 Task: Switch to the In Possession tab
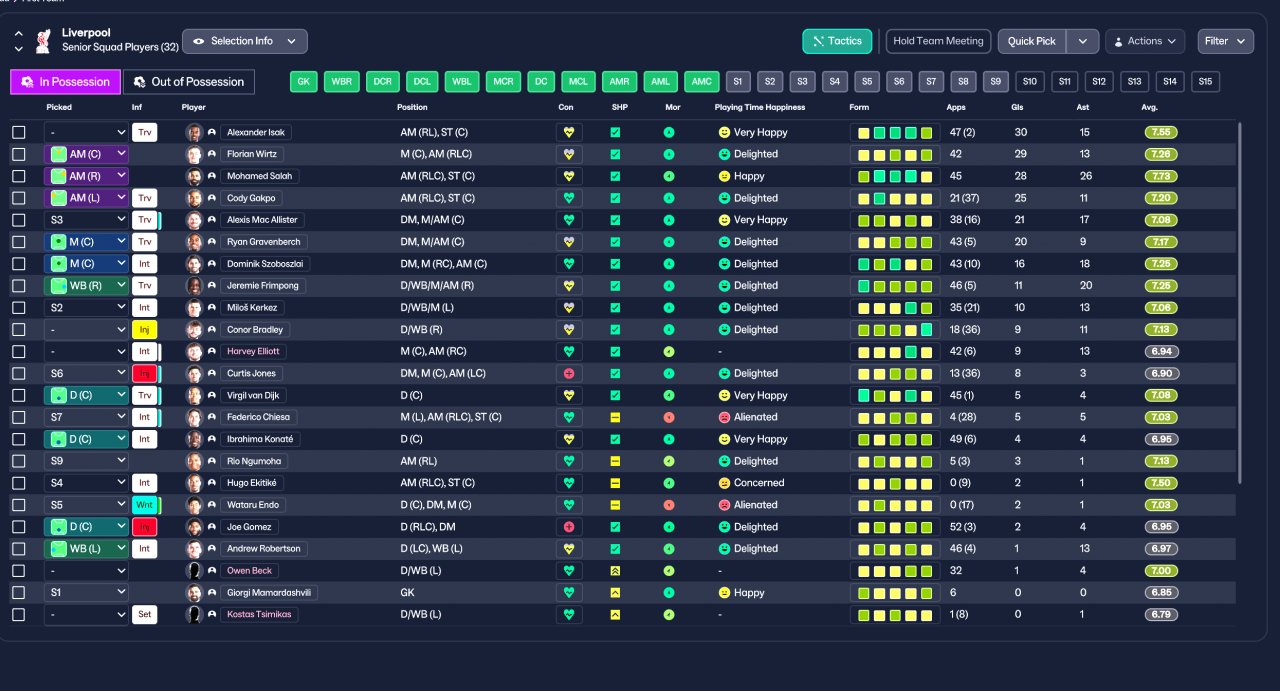coord(66,82)
